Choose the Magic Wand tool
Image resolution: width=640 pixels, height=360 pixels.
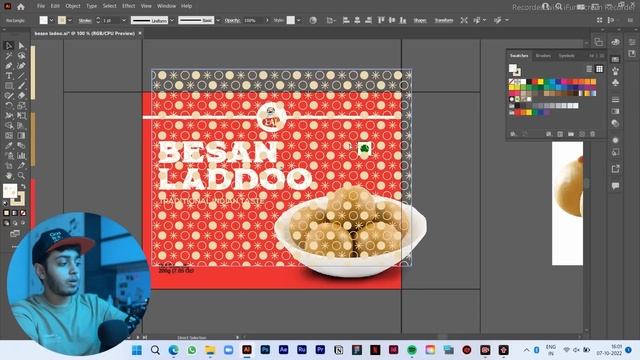coord(9,56)
